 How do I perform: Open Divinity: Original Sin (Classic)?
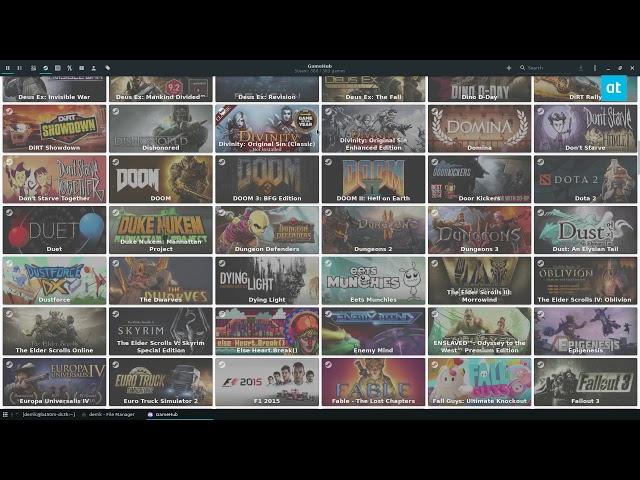267,129
